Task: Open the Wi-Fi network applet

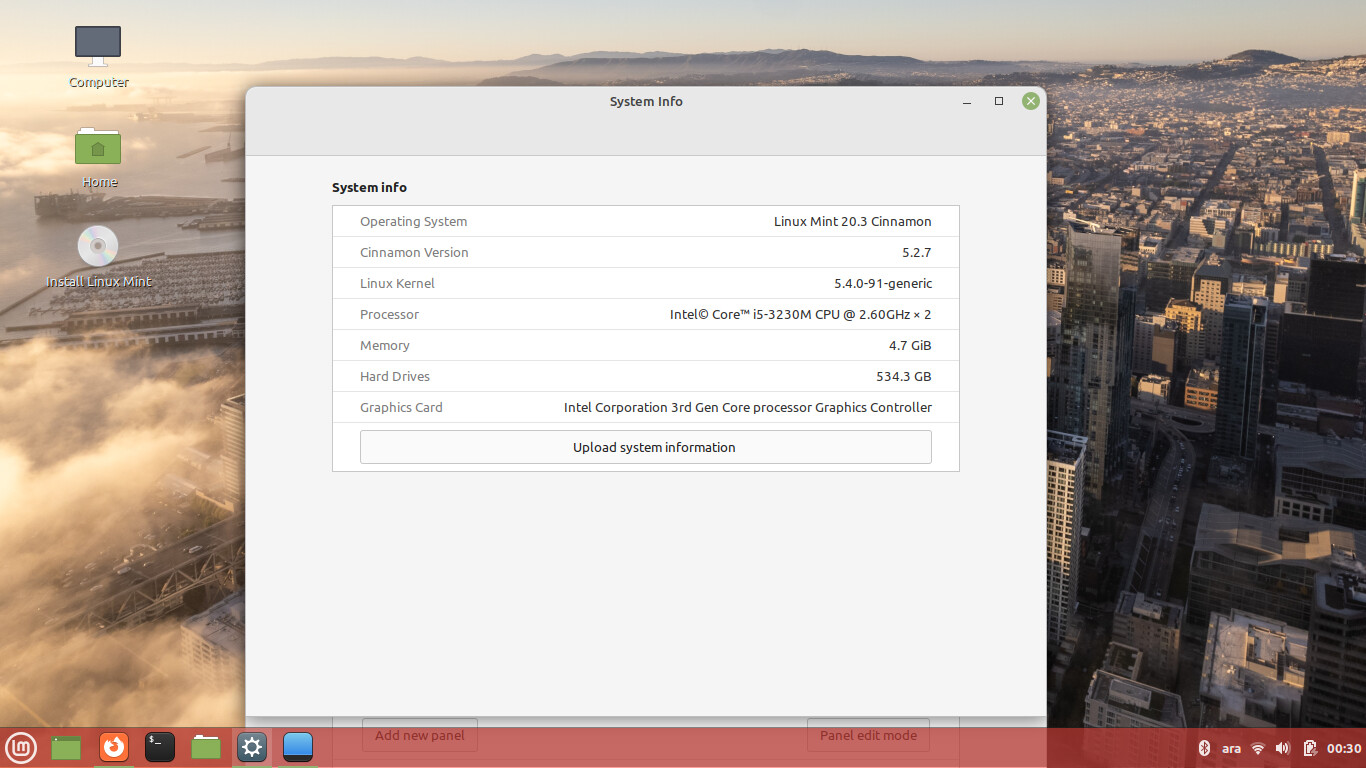Action: pyautogui.click(x=1258, y=748)
